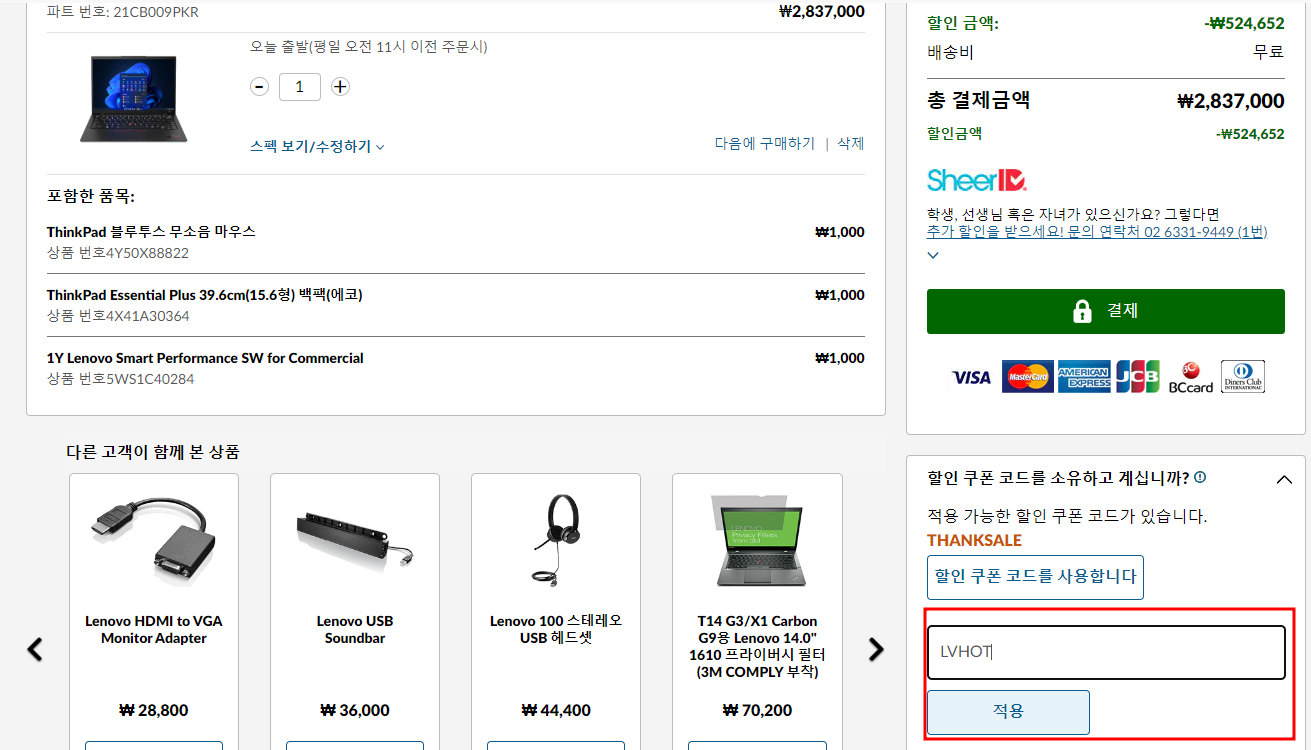
Task: Click 삭제 to remove the item
Action: pyautogui.click(x=851, y=143)
